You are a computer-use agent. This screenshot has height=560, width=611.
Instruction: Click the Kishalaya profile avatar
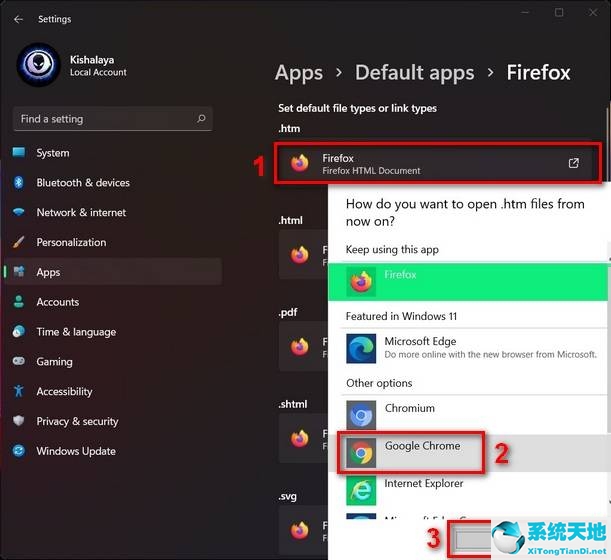(39, 65)
